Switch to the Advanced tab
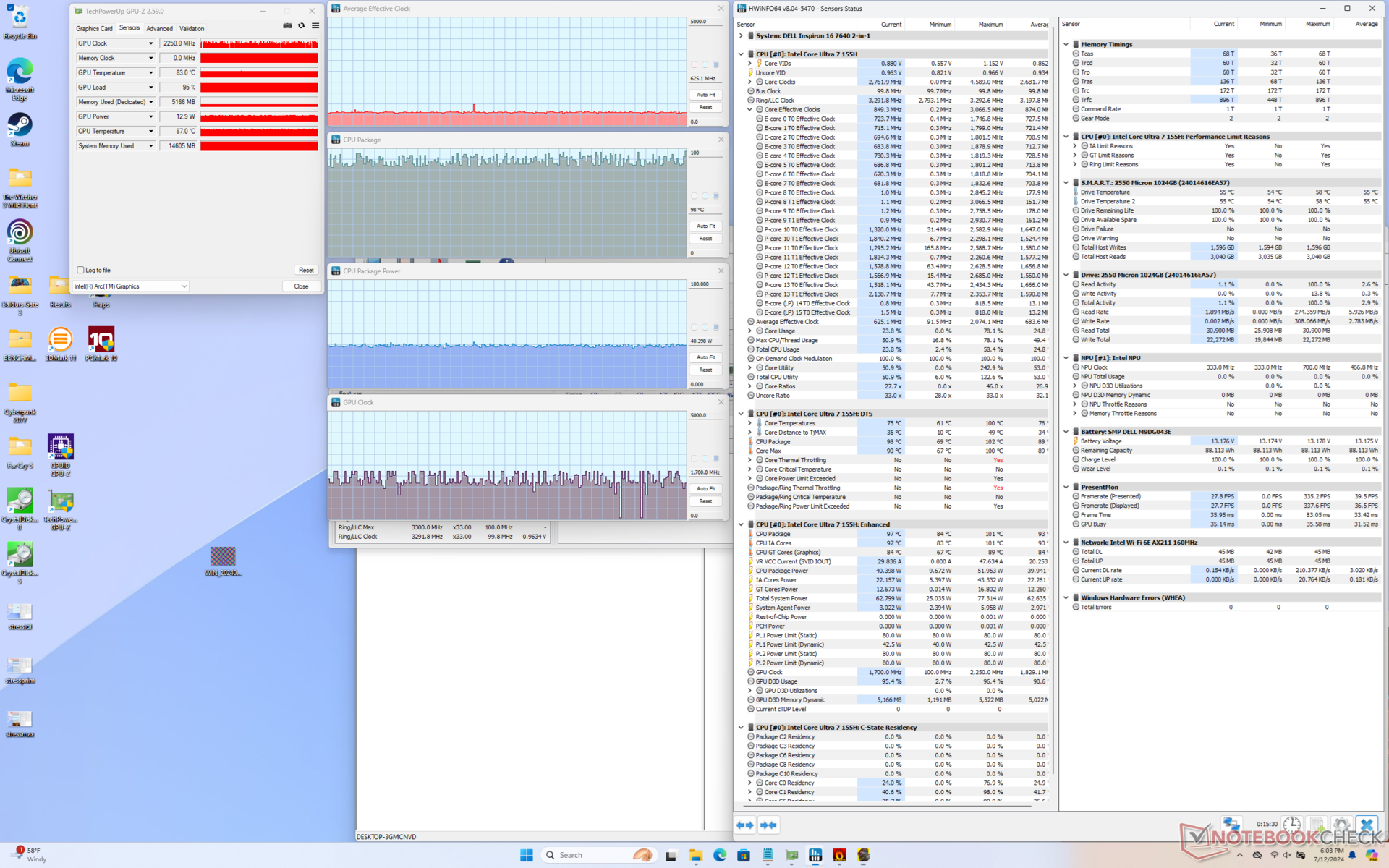1389x868 pixels. 159,29
